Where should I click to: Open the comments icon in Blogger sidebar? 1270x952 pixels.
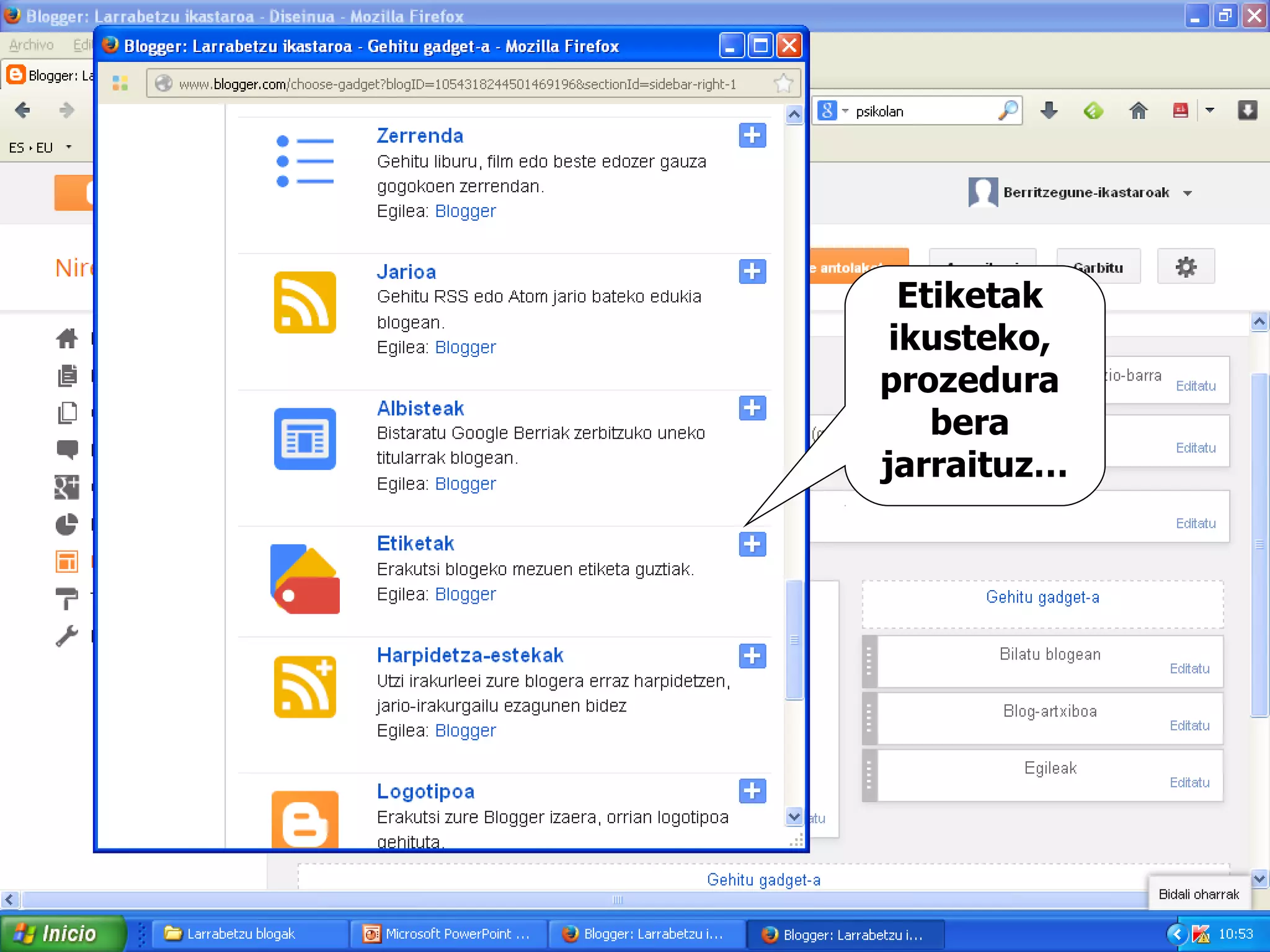tap(67, 450)
